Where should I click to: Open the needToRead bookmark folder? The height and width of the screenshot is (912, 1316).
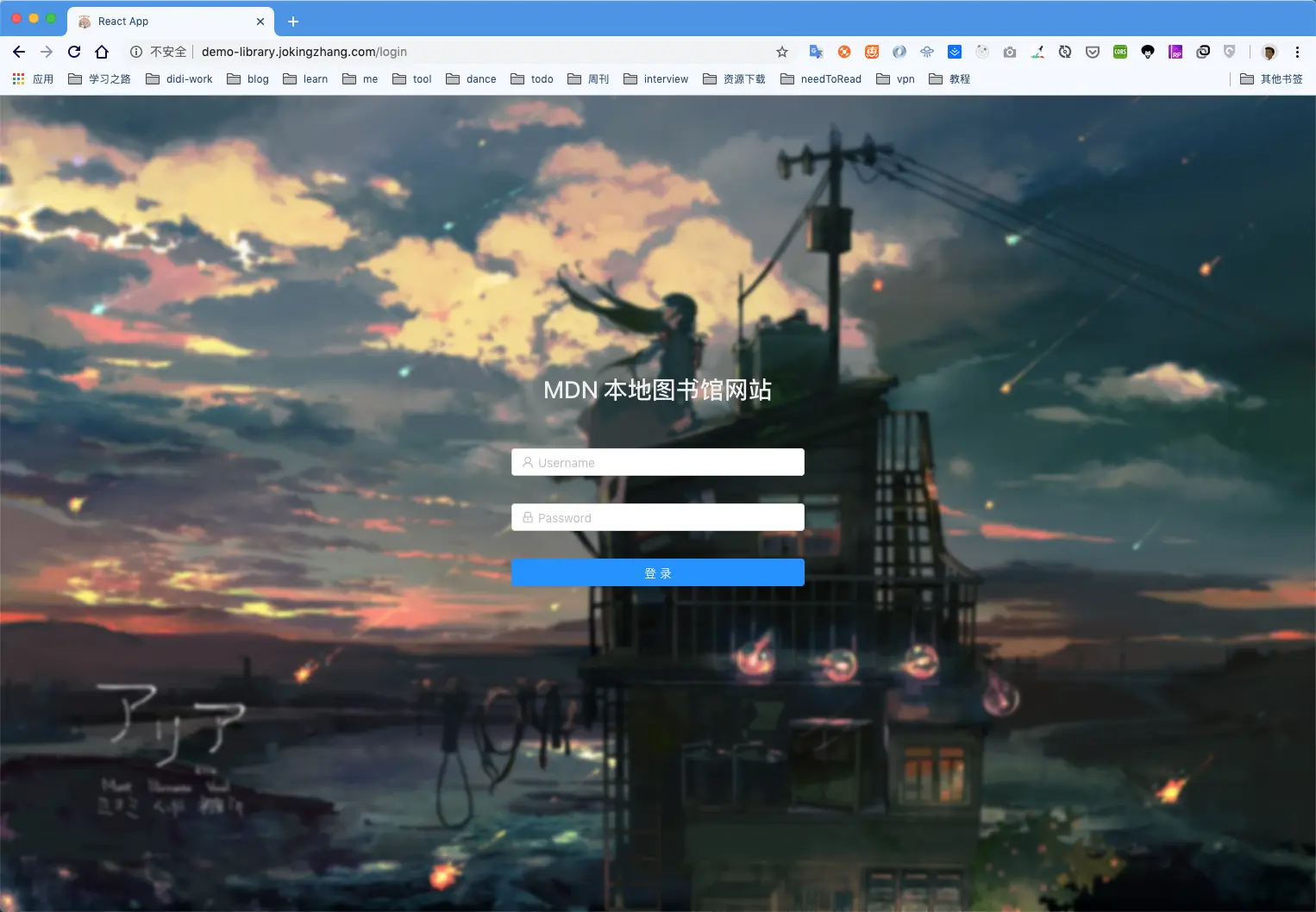click(x=820, y=78)
